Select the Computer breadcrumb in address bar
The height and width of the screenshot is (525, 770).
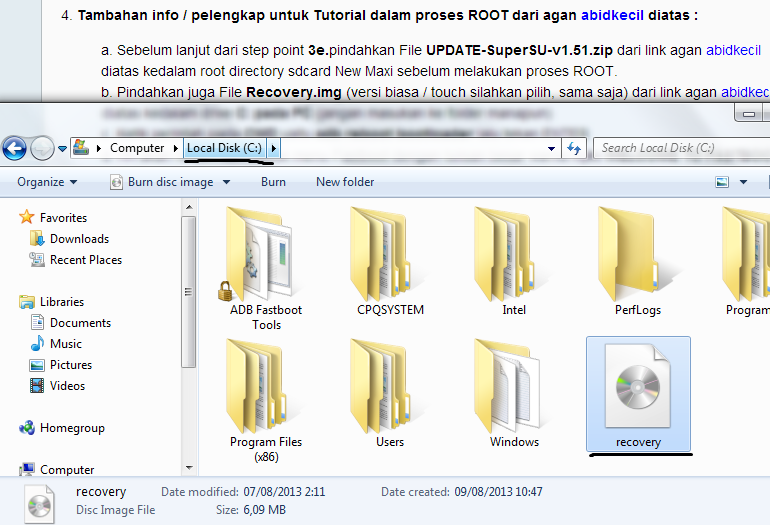click(137, 148)
